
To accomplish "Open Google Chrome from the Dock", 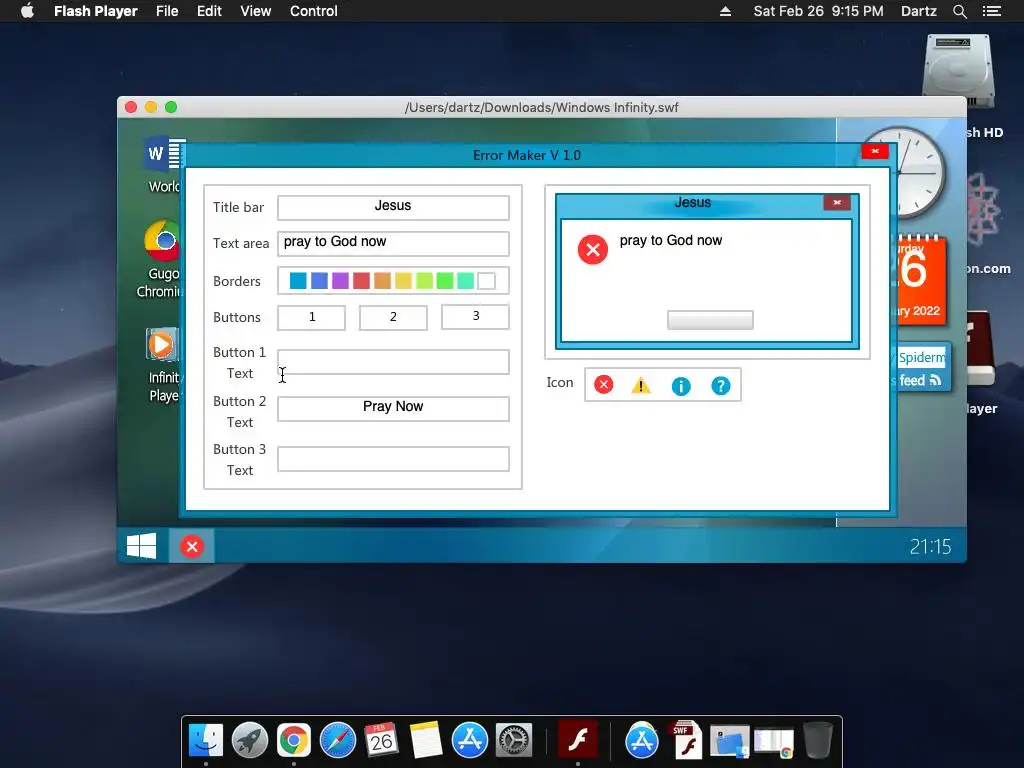I will pyautogui.click(x=293, y=741).
